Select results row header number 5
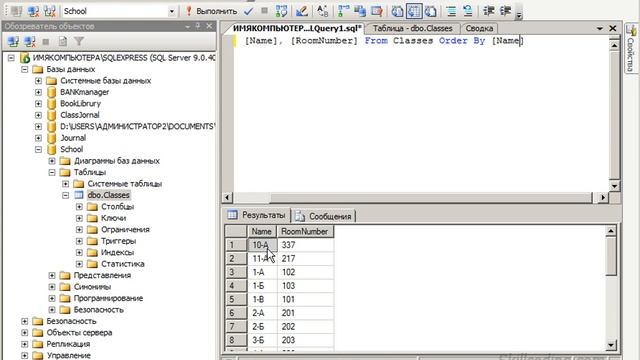The width and height of the screenshot is (640, 360). [x=236, y=299]
